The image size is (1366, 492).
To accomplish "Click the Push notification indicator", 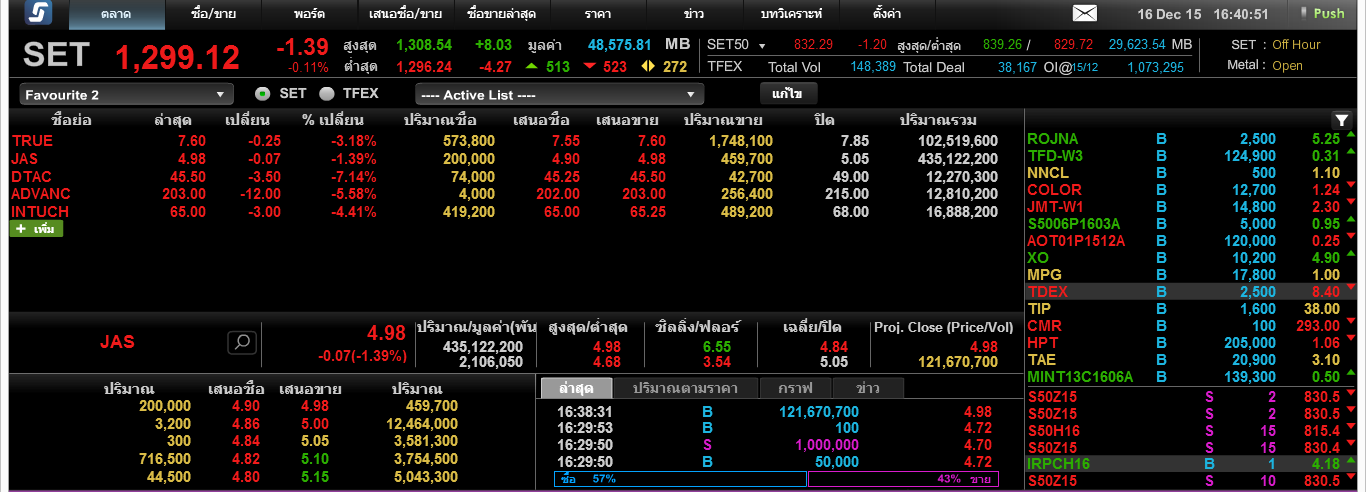I will pyautogui.click(x=1322, y=13).
